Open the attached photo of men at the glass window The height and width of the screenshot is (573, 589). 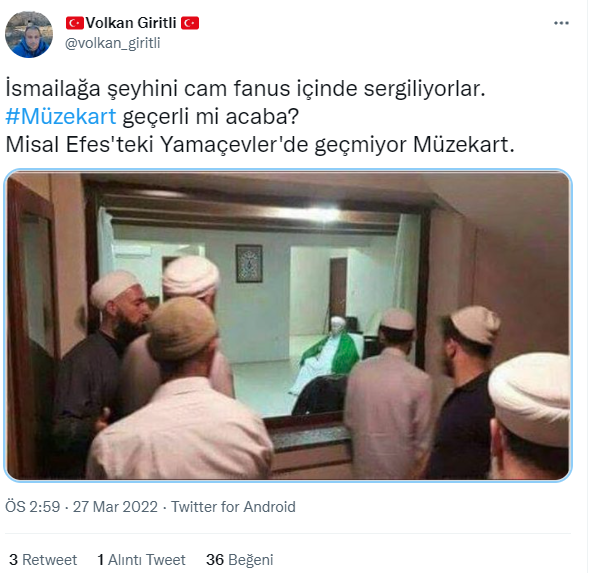(x=288, y=325)
